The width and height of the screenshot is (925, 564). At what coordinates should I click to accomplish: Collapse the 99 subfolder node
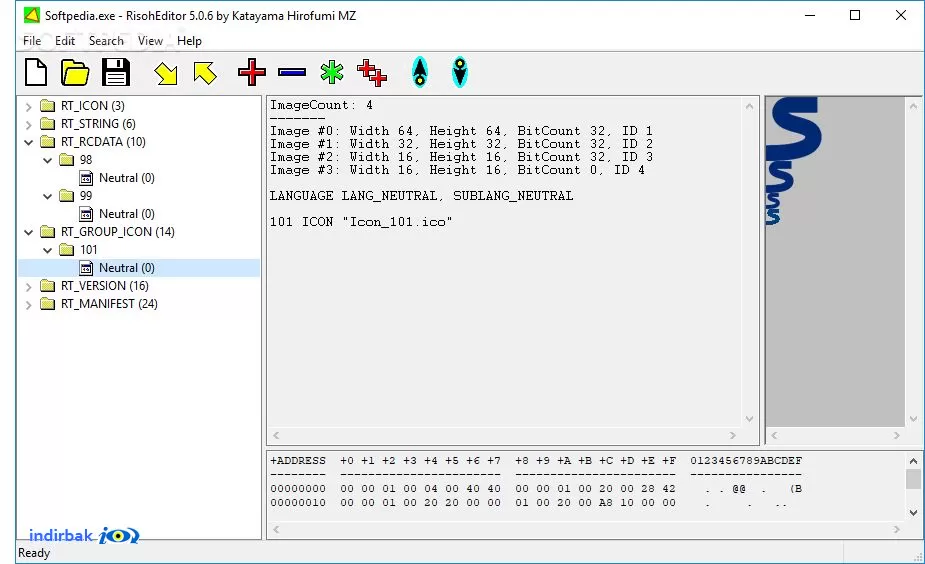(48, 196)
